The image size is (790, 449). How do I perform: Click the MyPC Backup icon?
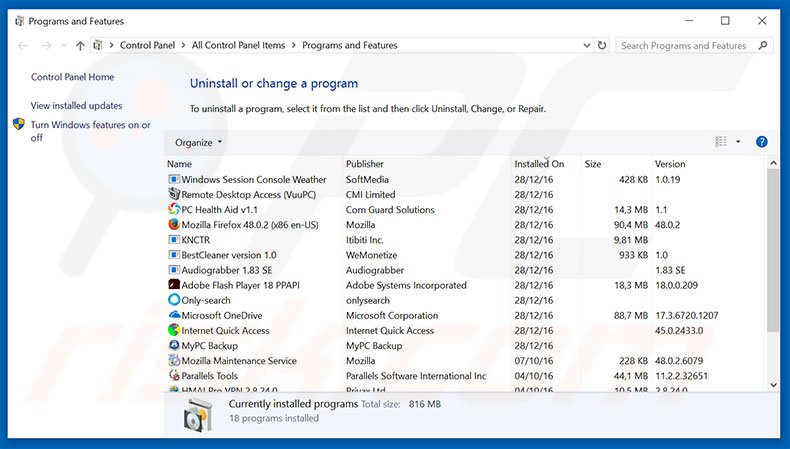click(x=174, y=345)
